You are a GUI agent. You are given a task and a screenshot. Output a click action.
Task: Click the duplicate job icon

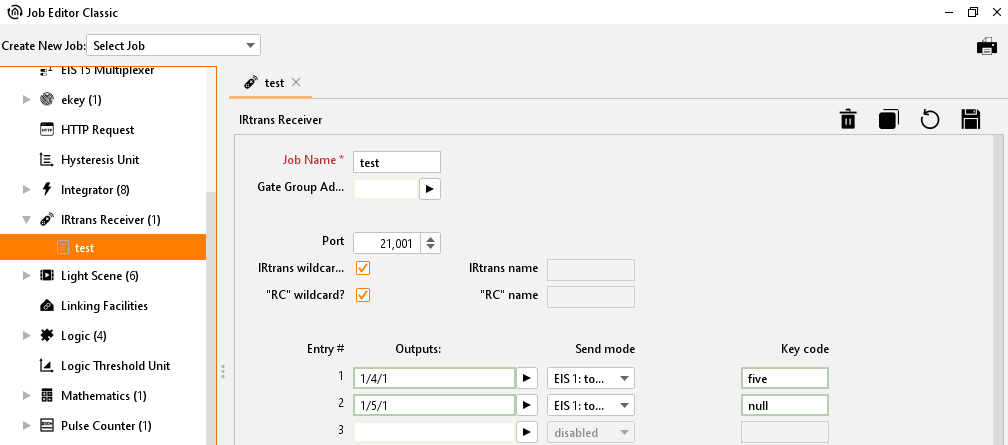pyautogui.click(x=888, y=120)
